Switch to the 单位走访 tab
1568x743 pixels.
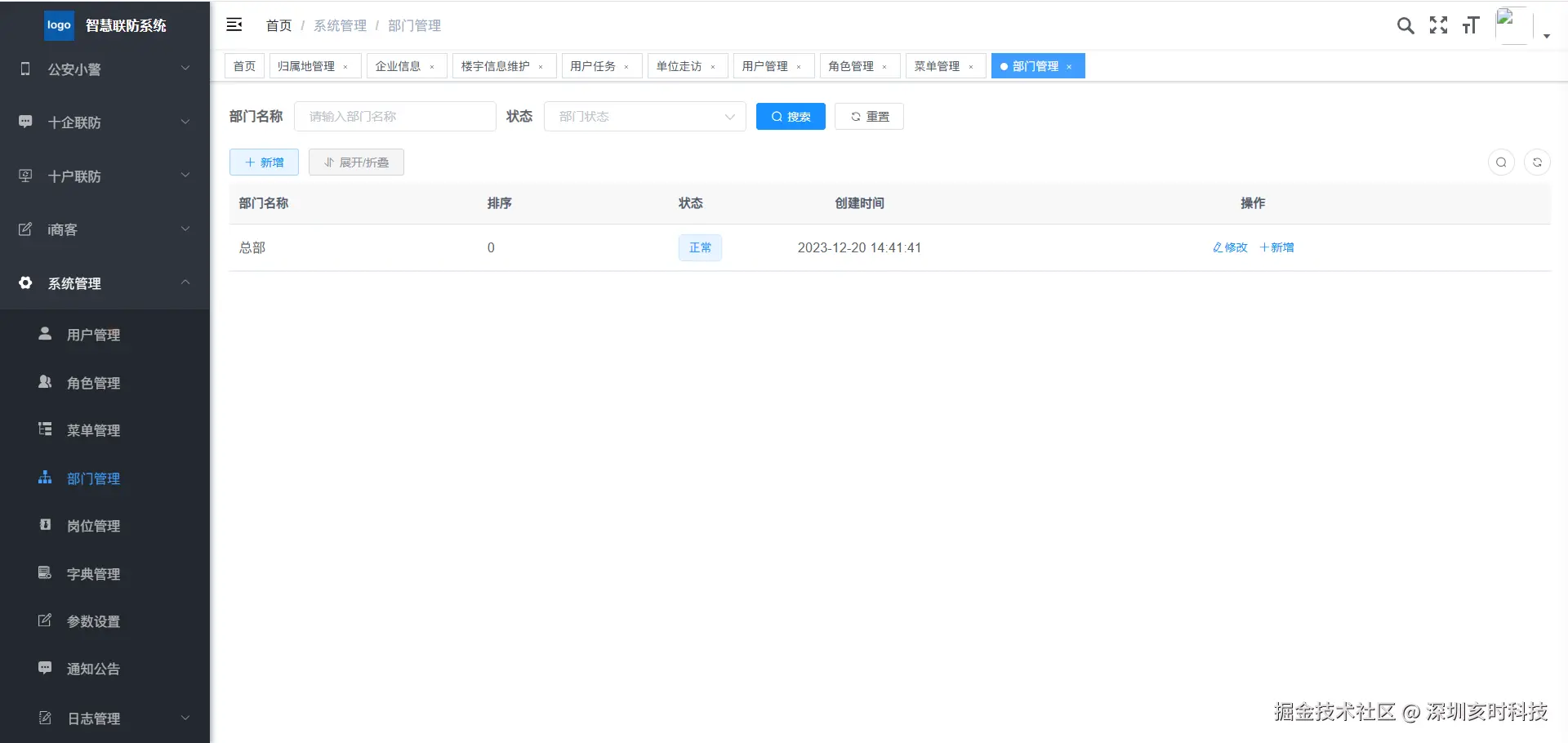[679, 66]
